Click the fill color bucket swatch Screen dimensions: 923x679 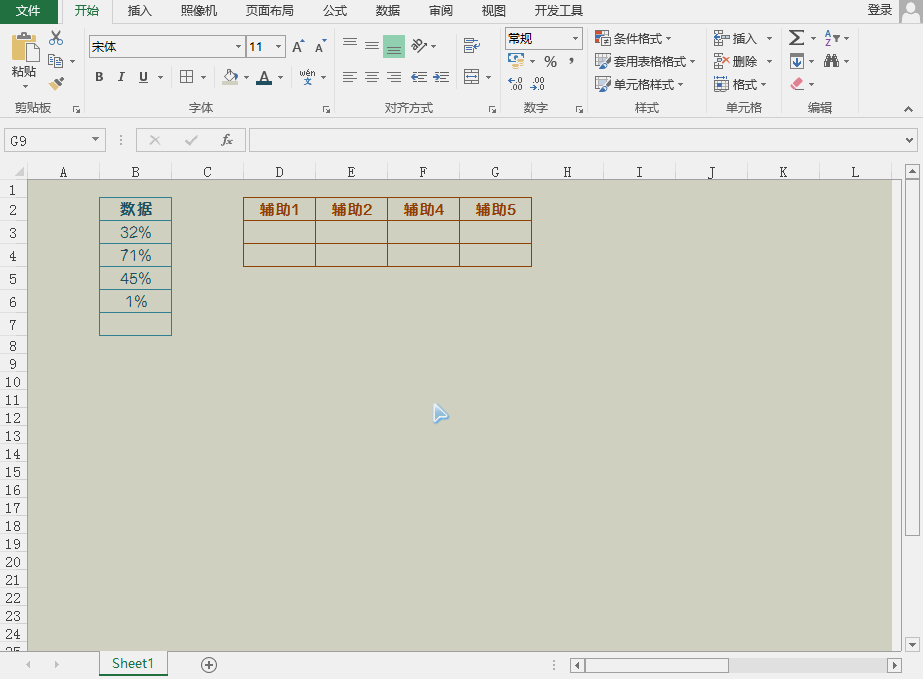click(230, 77)
